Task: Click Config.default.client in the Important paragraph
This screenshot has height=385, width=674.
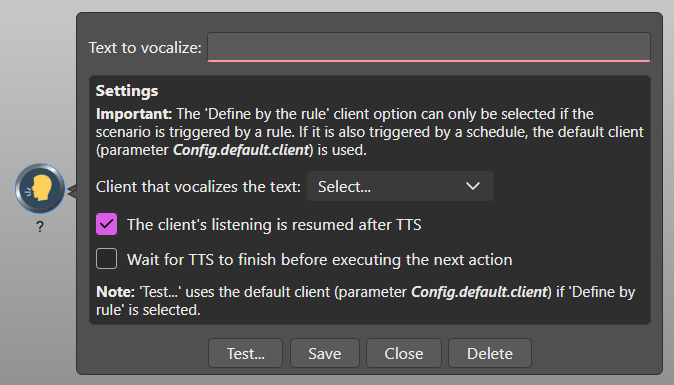Action: click(x=241, y=150)
